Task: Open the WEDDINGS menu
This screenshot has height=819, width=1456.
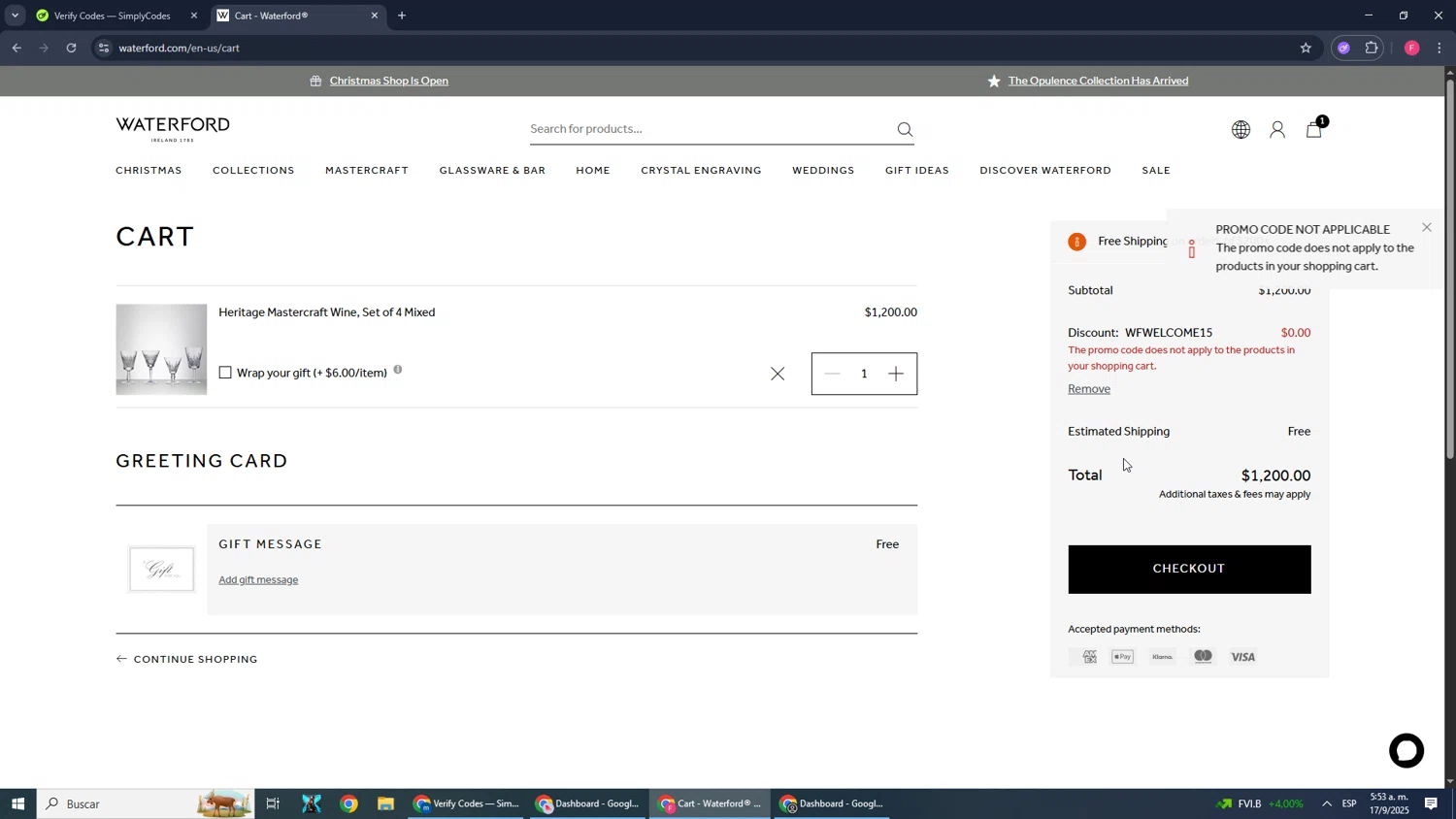Action: point(823,171)
